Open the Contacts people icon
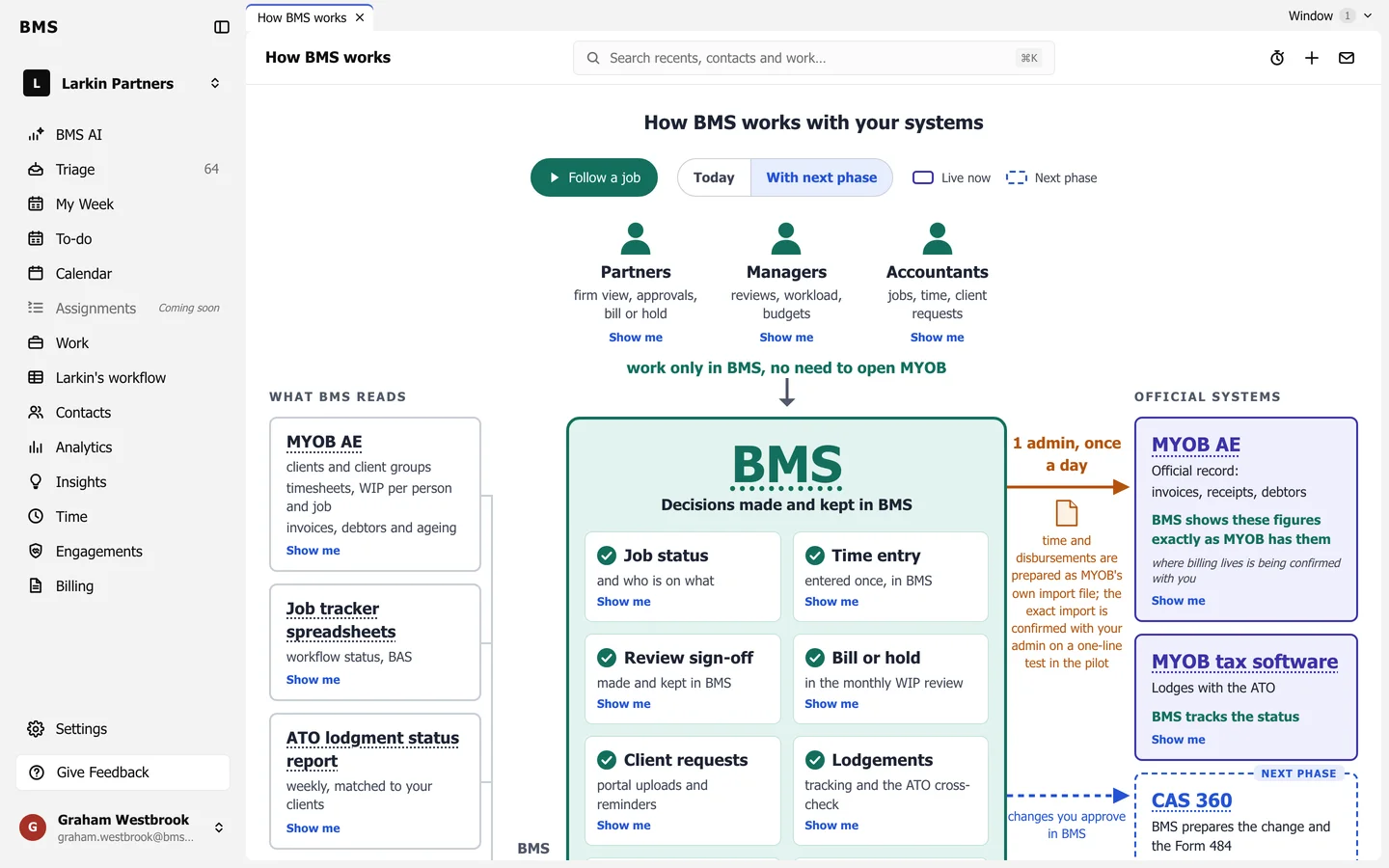 [x=36, y=413]
